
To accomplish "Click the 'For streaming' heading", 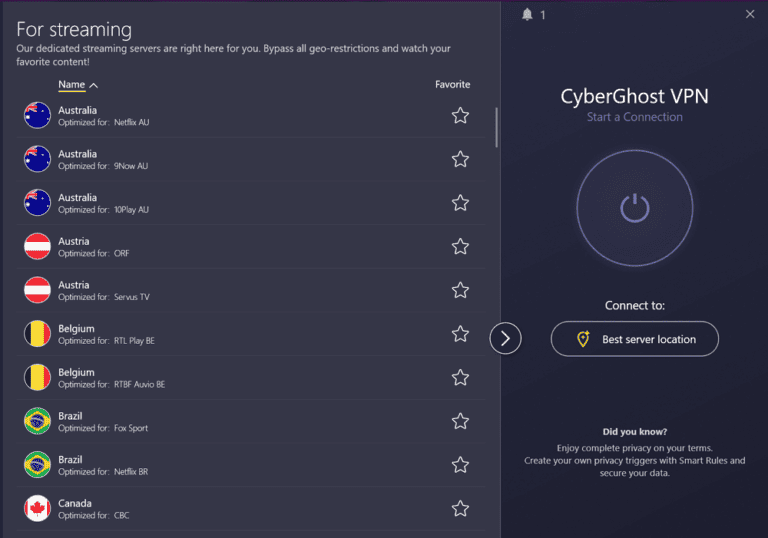I will pyautogui.click(x=74, y=29).
